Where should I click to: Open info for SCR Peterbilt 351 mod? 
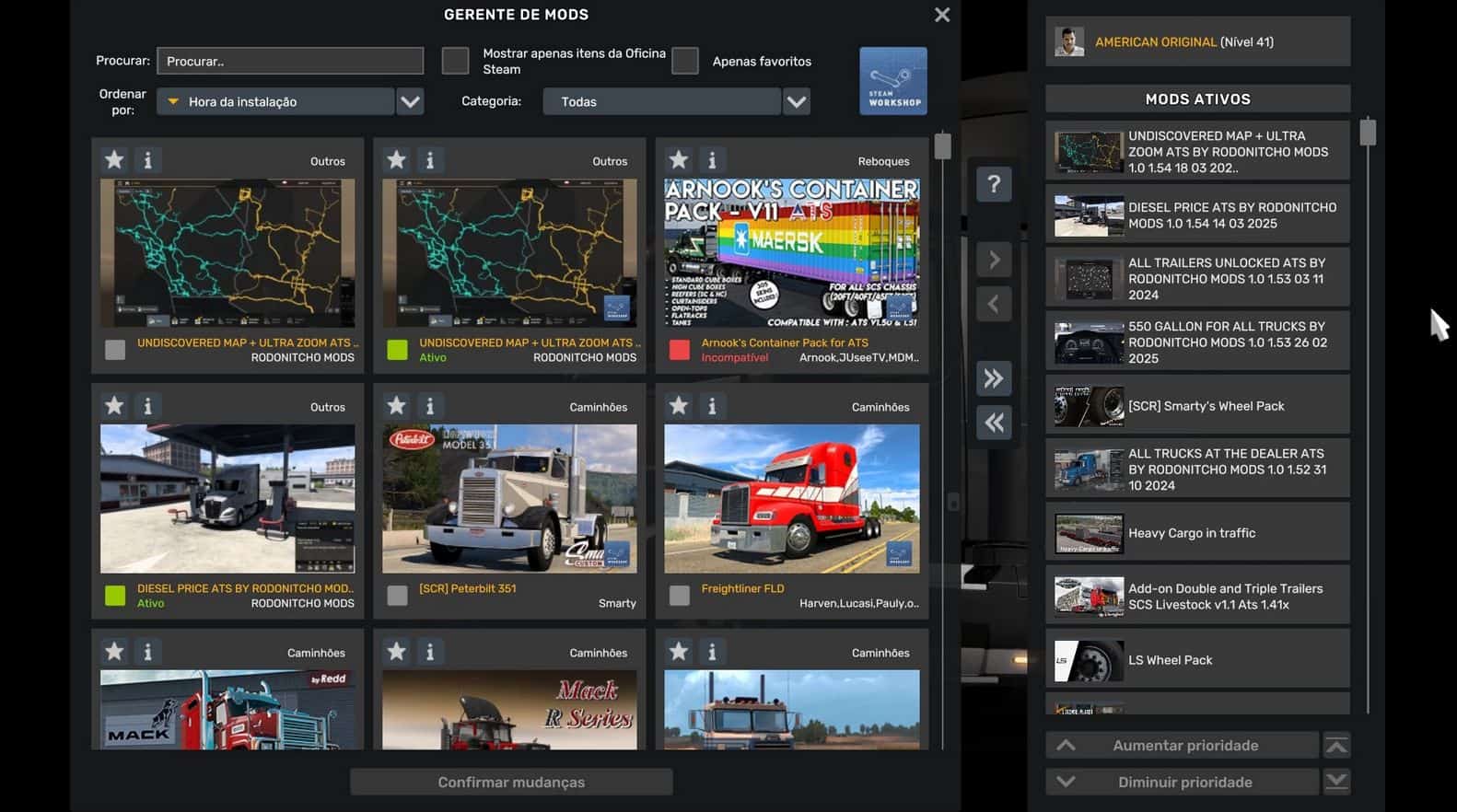[x=430, y=406]
